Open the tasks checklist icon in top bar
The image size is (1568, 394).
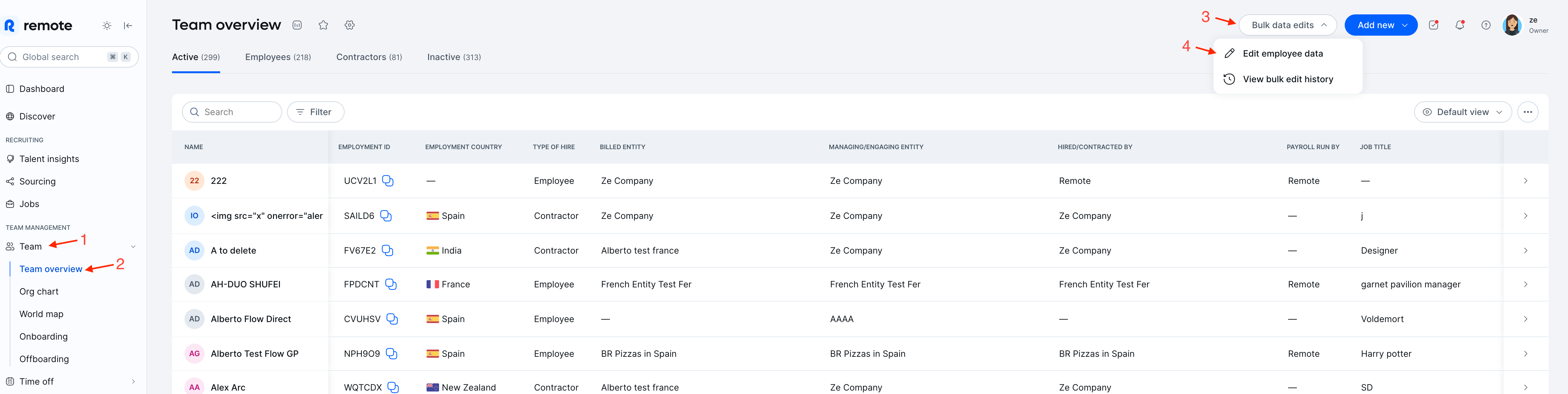click(x=1434, y=25)
